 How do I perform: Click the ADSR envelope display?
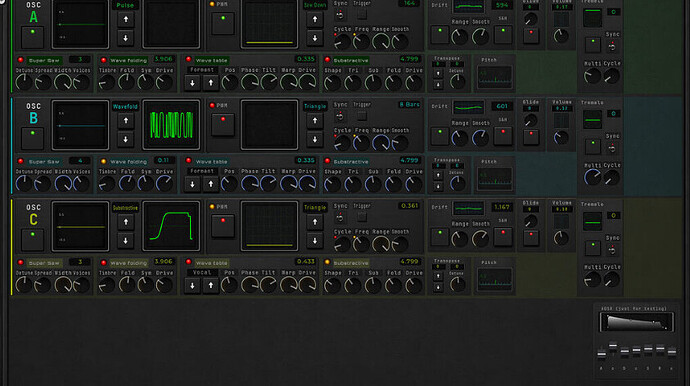(636, 323)
